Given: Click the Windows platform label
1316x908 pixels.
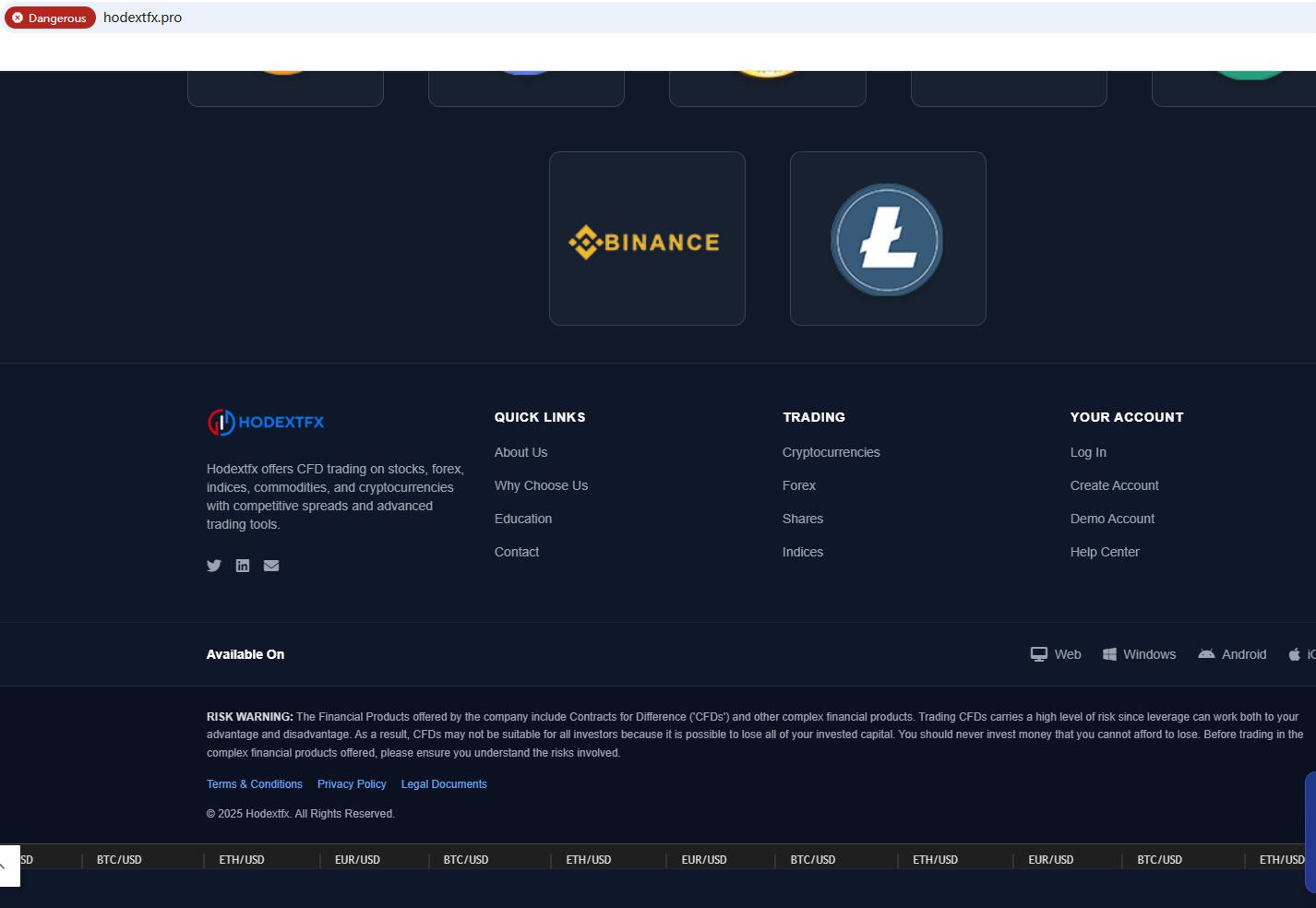Looking at the screenshot, I should (x=1150, y=654).
